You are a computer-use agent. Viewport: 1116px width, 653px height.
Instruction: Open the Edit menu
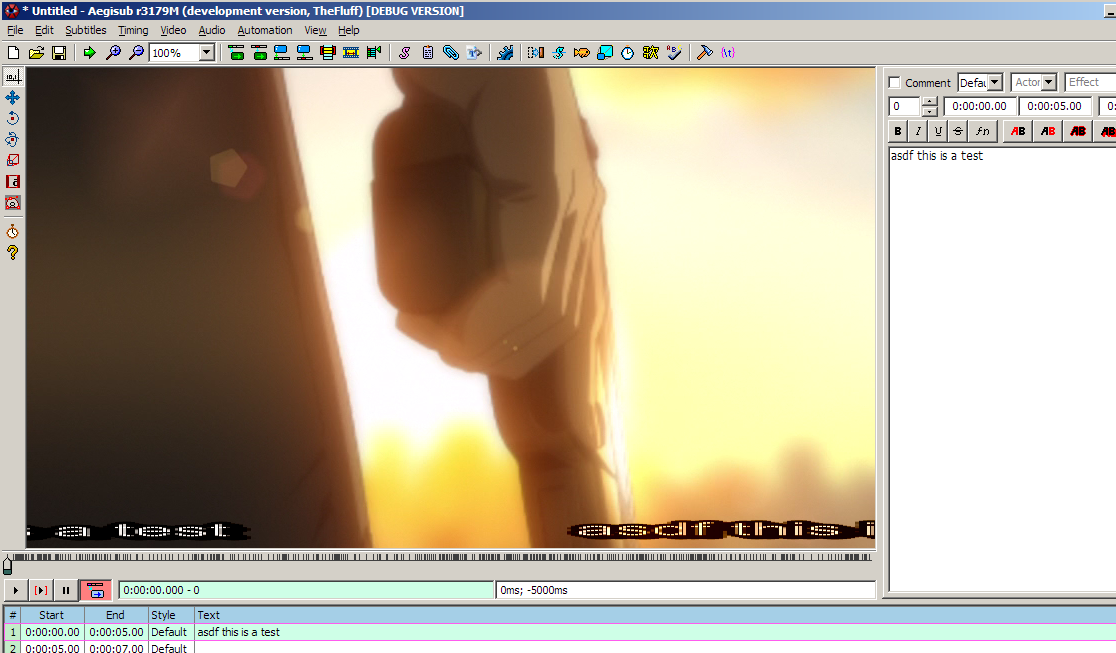coord(44,30)
